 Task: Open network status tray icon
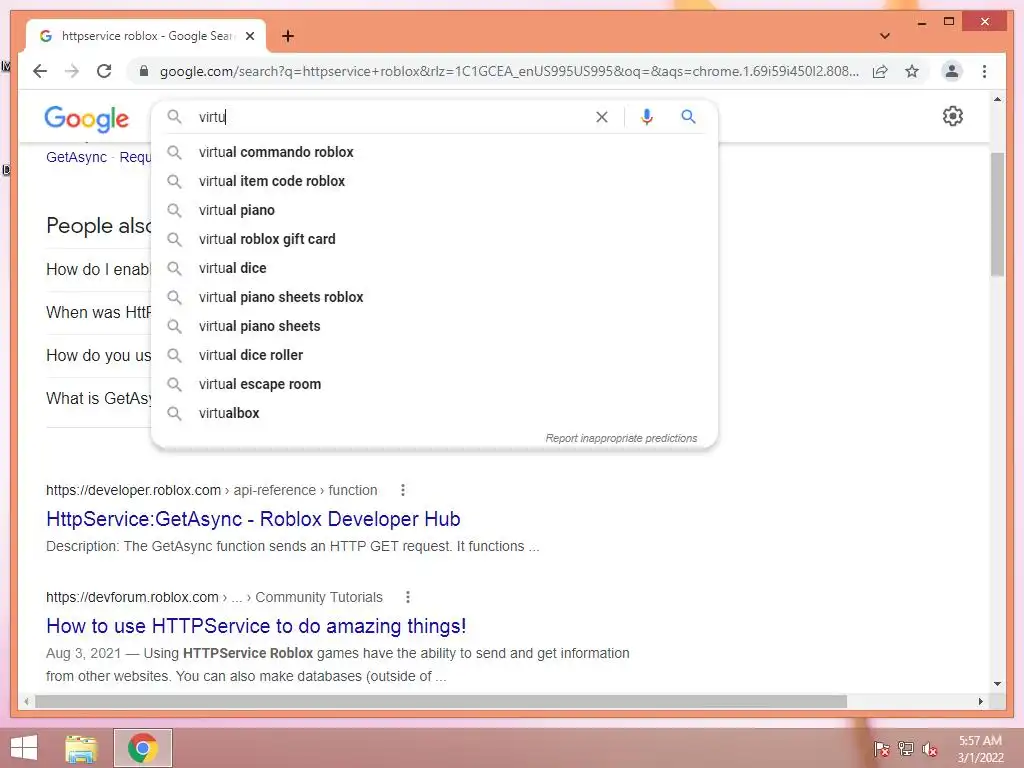[905, 749]
